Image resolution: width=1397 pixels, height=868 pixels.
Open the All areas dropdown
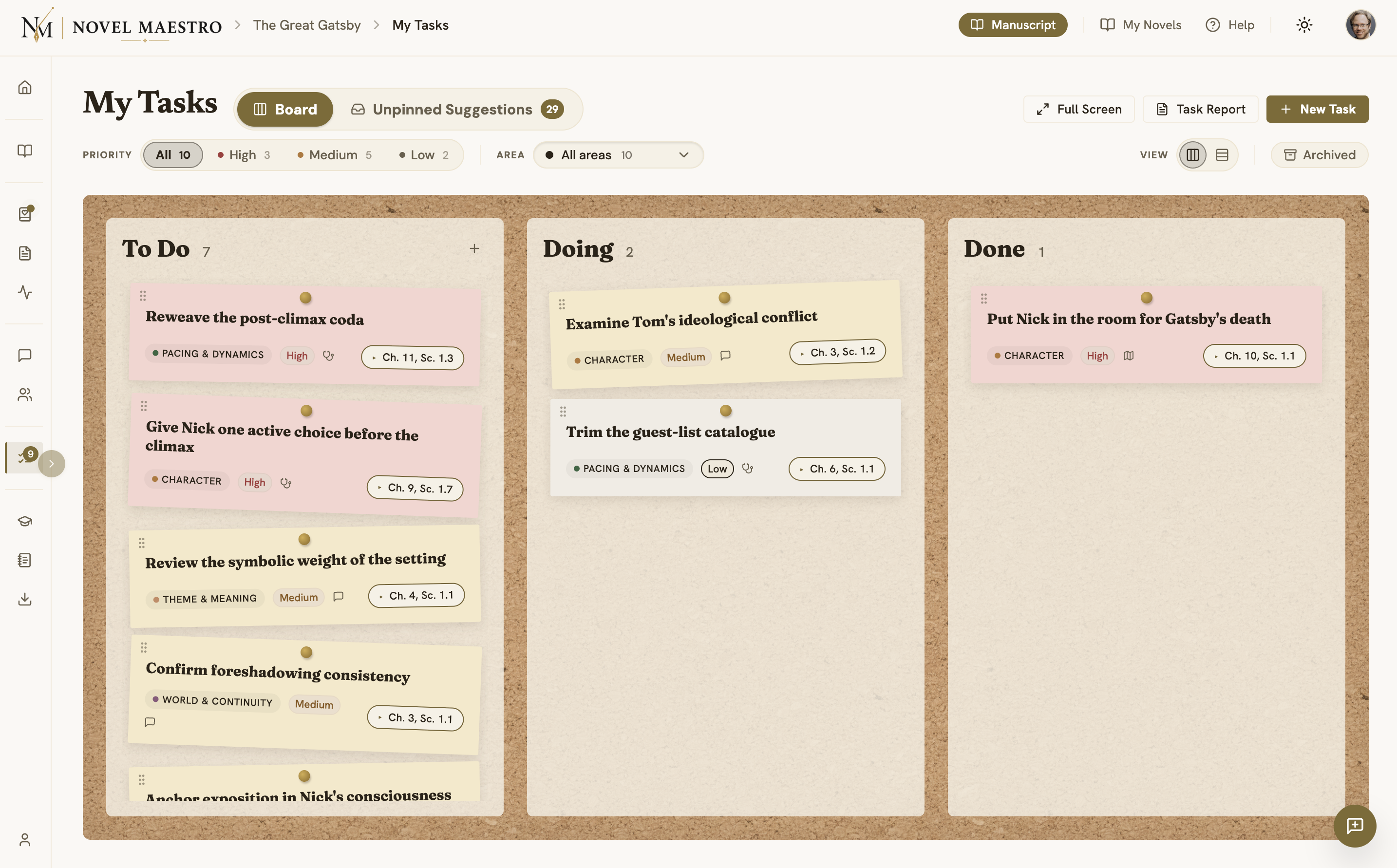[618, 154]
